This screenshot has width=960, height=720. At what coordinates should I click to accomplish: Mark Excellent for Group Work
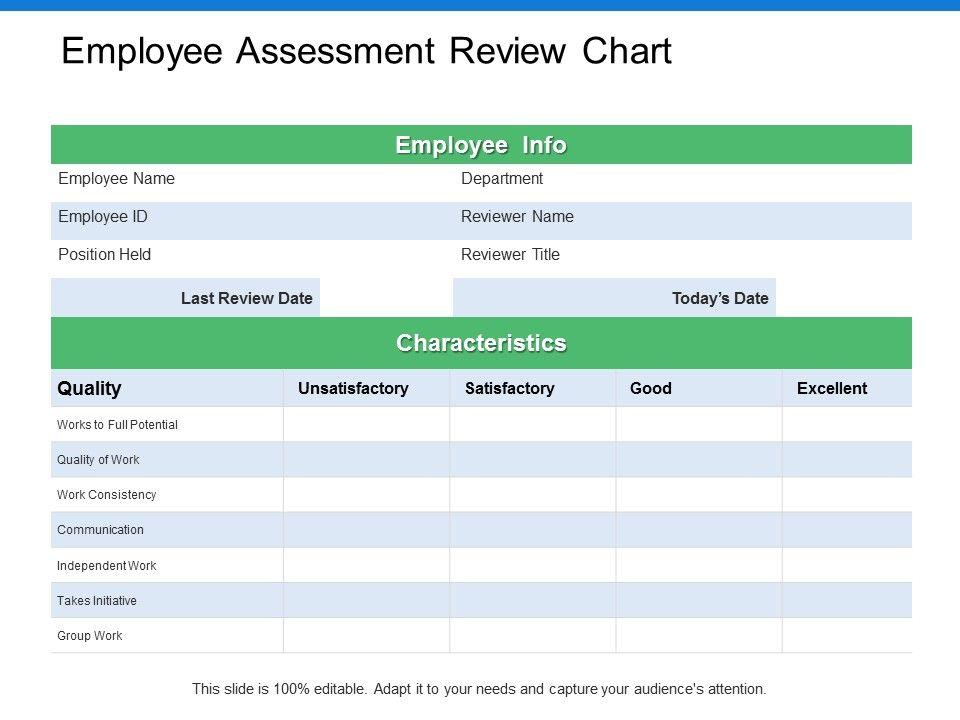tap(847, 636)
